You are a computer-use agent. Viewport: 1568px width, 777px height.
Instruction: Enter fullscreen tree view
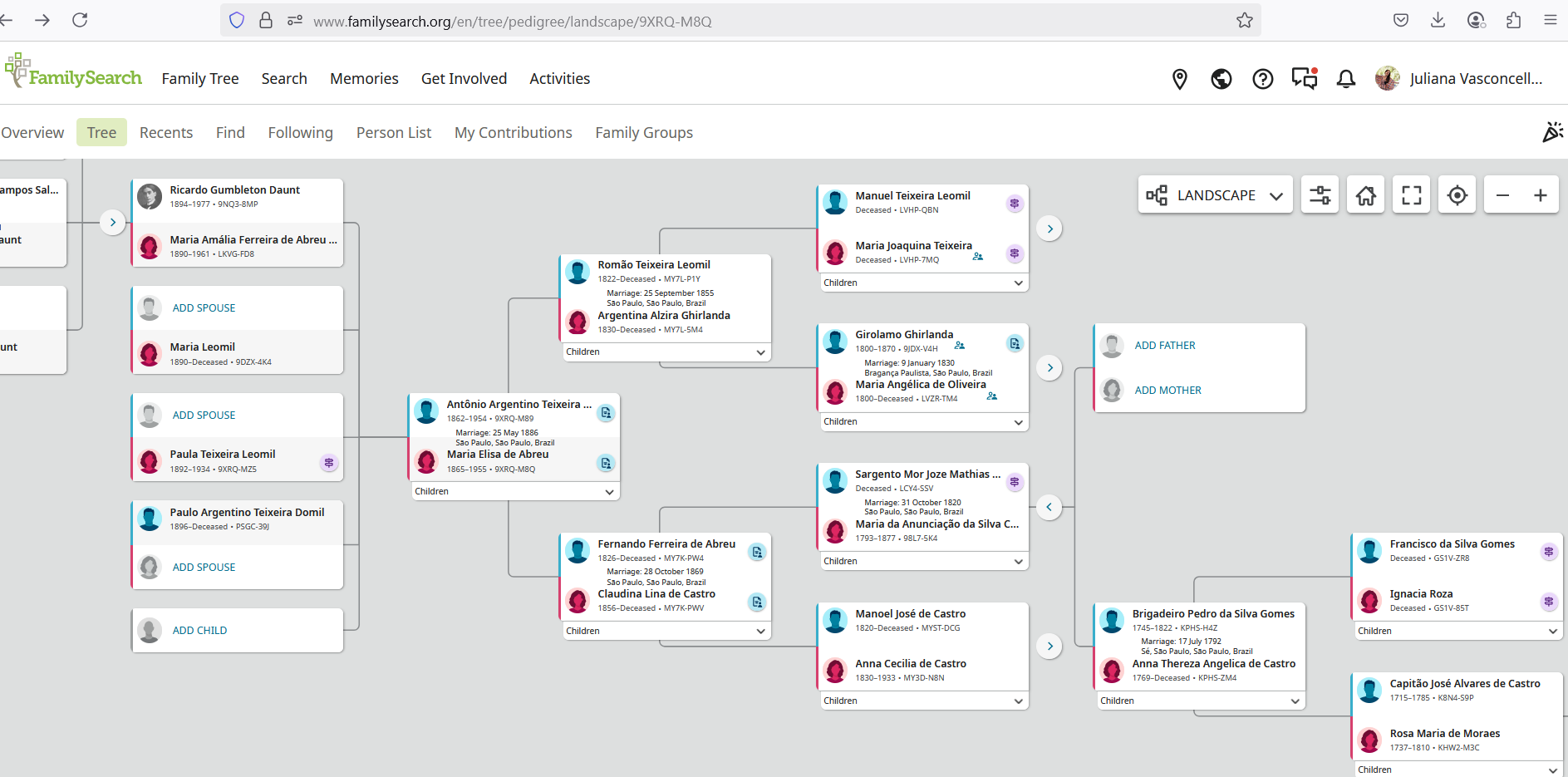point(1411,195)
